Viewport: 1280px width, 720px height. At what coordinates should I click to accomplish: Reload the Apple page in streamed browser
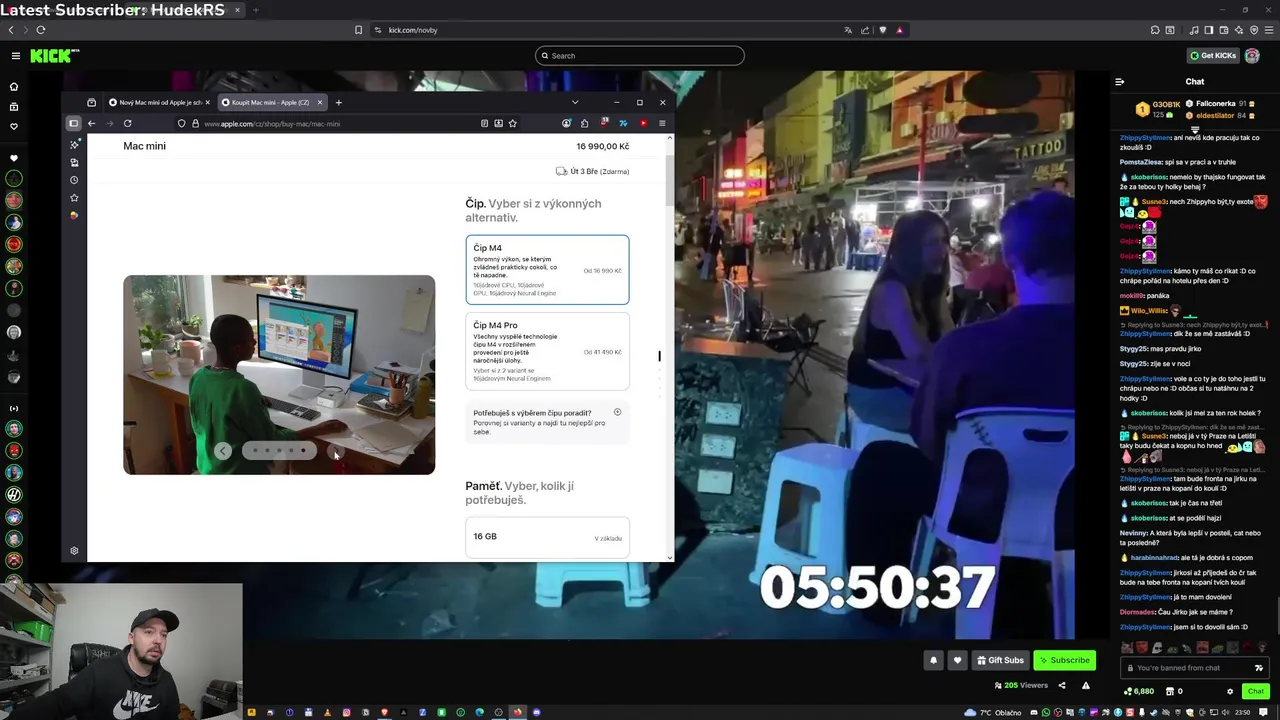tap(128, 124)
